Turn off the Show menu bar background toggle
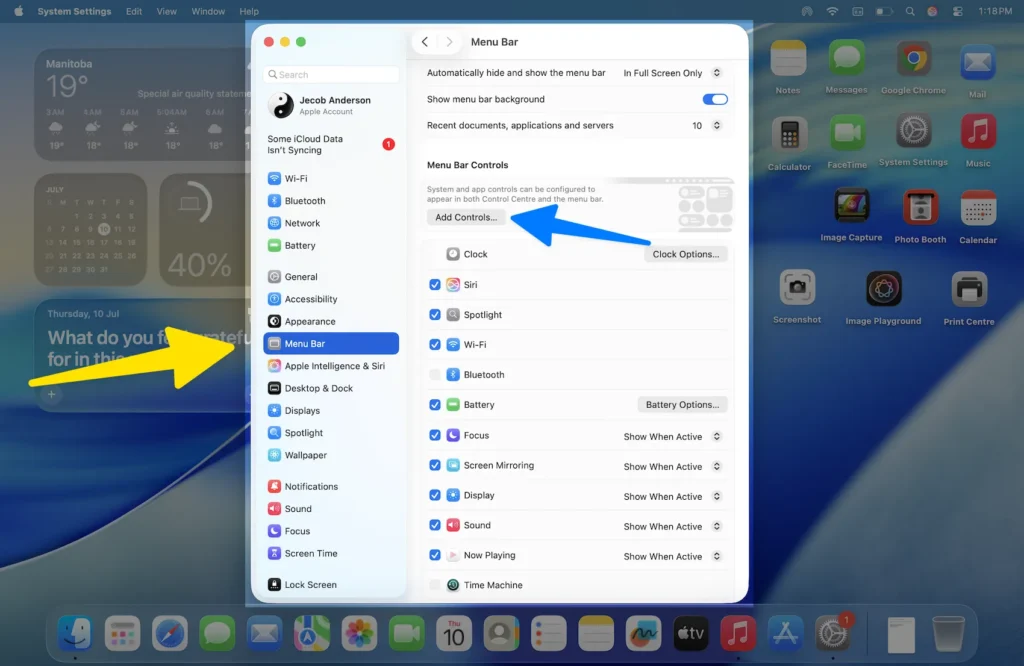 pyautogui.click(x=717, y=99)
